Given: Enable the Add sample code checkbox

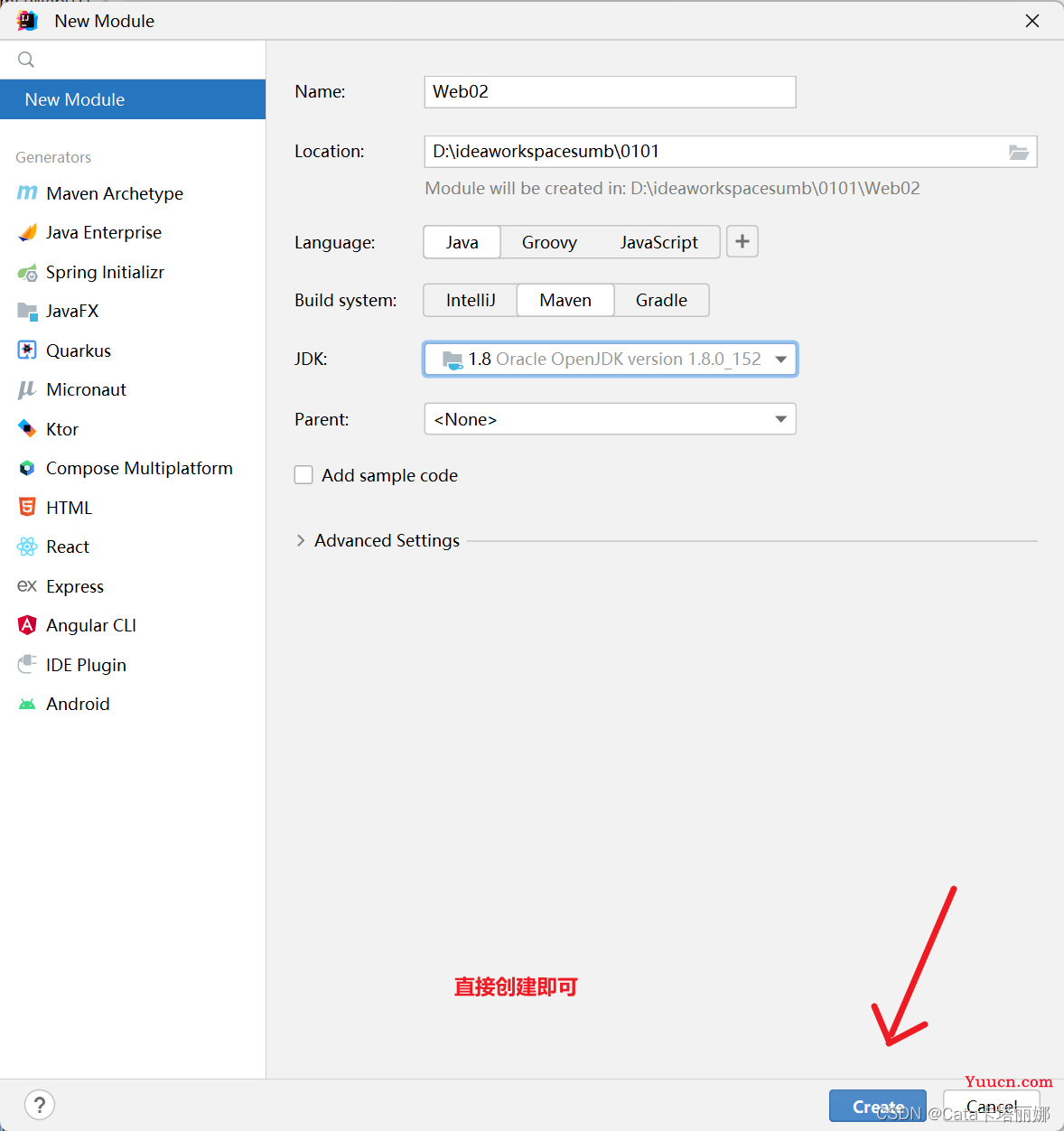Looking at the screenshot, I should point(303,475).
